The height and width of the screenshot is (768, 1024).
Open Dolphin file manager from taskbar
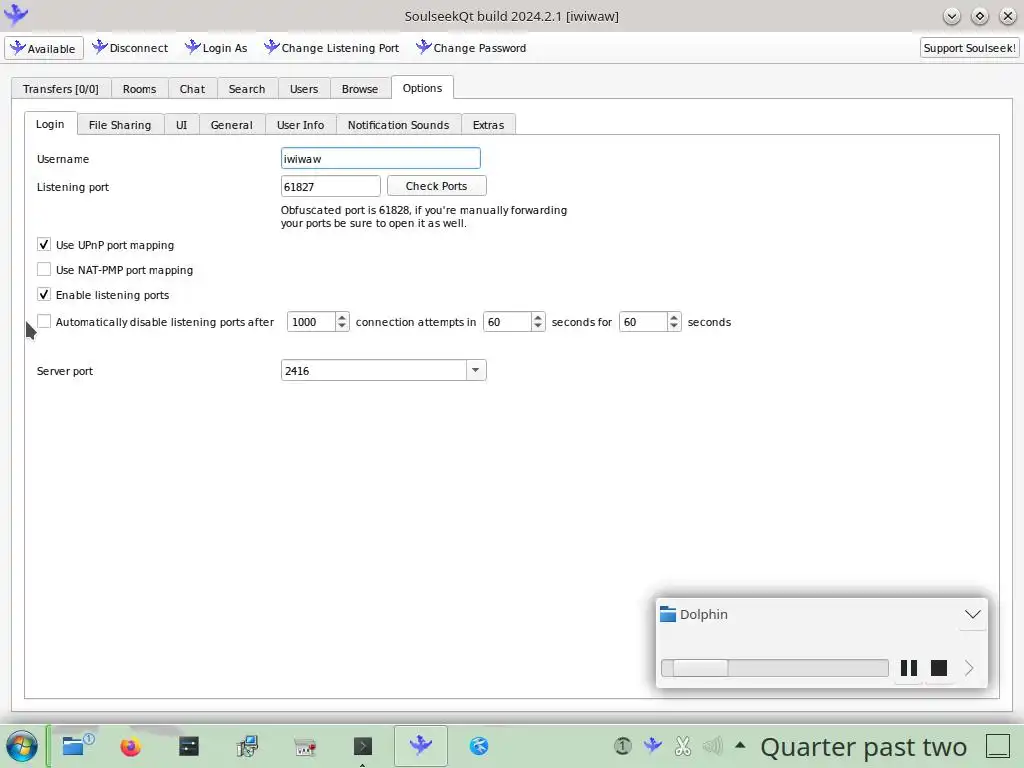[76, 745]
